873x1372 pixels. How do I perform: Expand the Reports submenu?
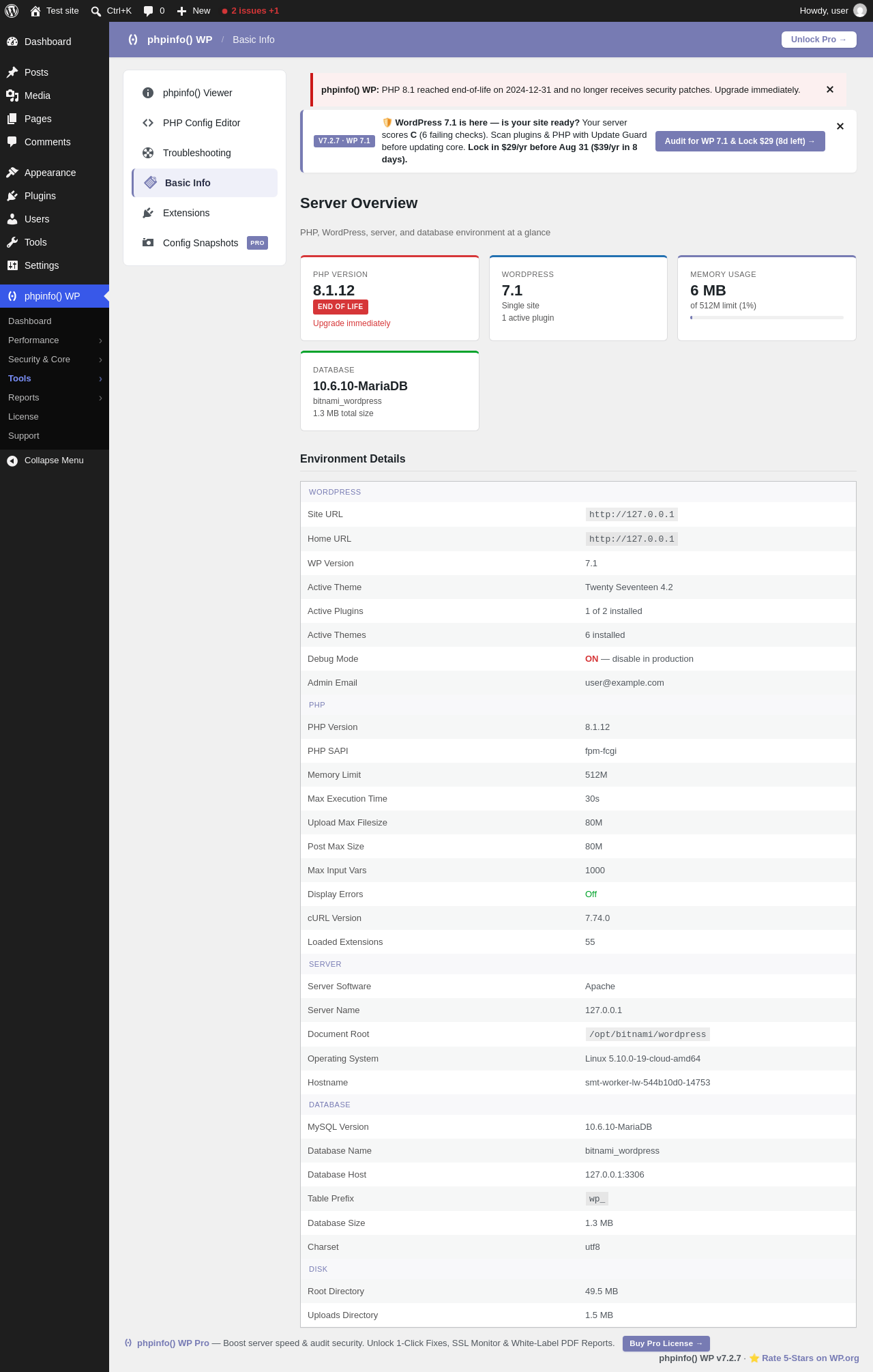100,398
